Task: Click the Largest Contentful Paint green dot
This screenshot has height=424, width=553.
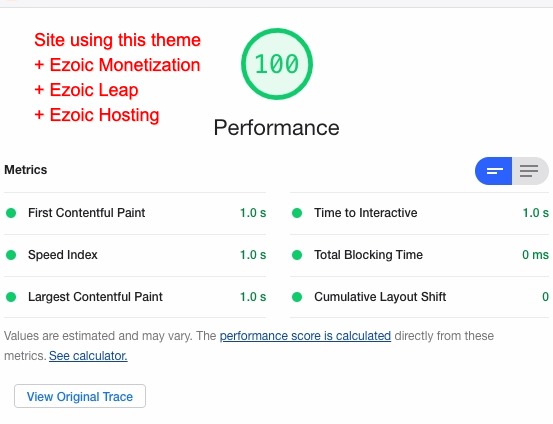Action: click(x=11, y=297)
